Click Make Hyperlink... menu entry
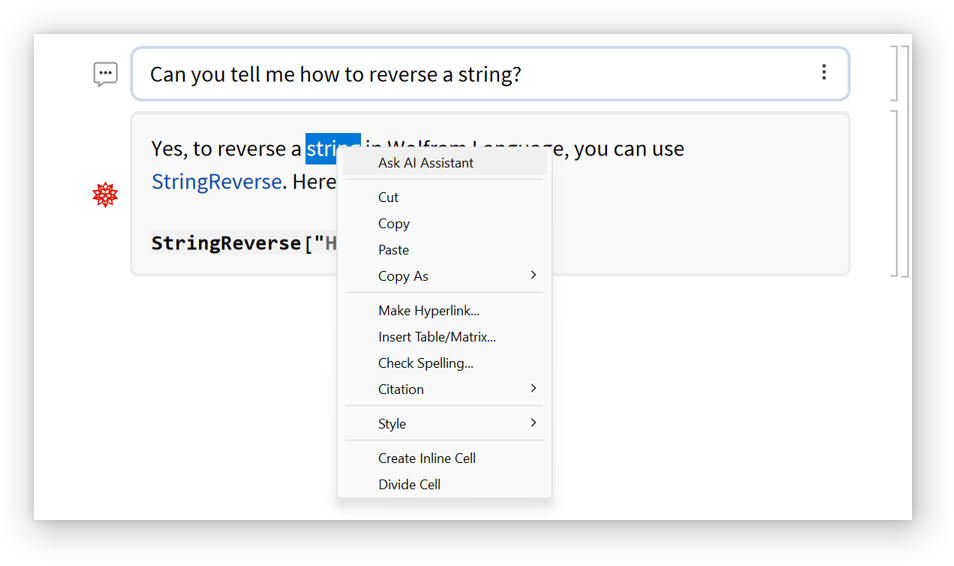Image resolution: width=954 pixels, height=566 pixels. pos(428,311)
